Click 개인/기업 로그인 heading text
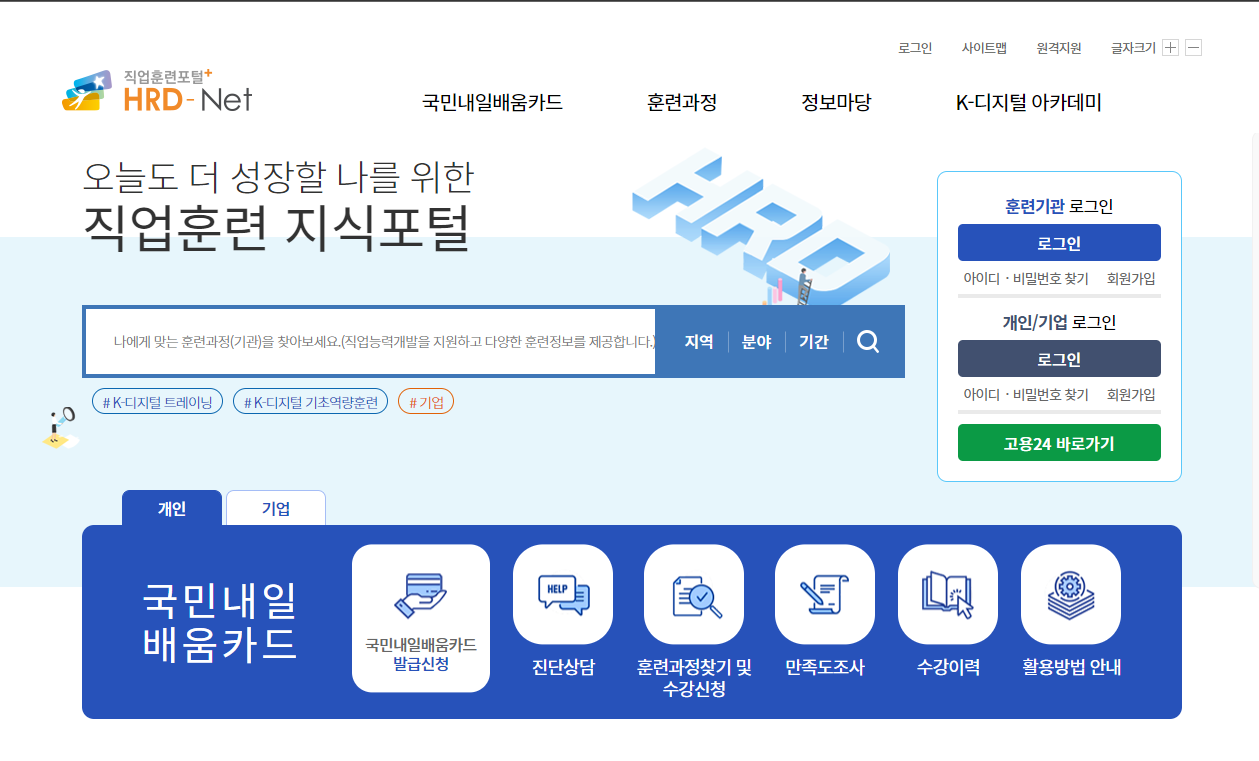This screenshot has height=761, width=1259. 1059,323
